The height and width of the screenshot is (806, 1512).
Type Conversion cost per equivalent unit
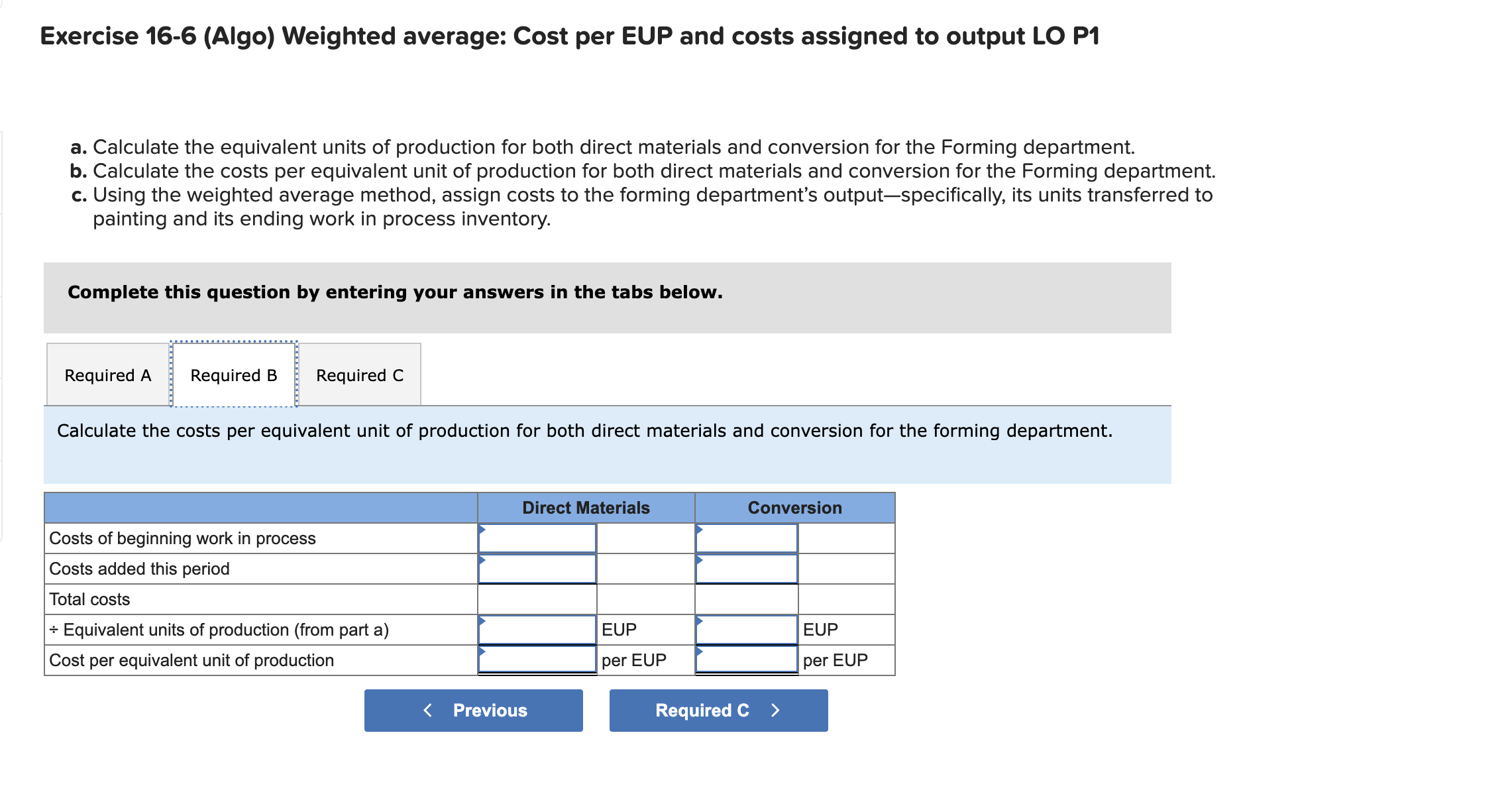pos(747,660)
